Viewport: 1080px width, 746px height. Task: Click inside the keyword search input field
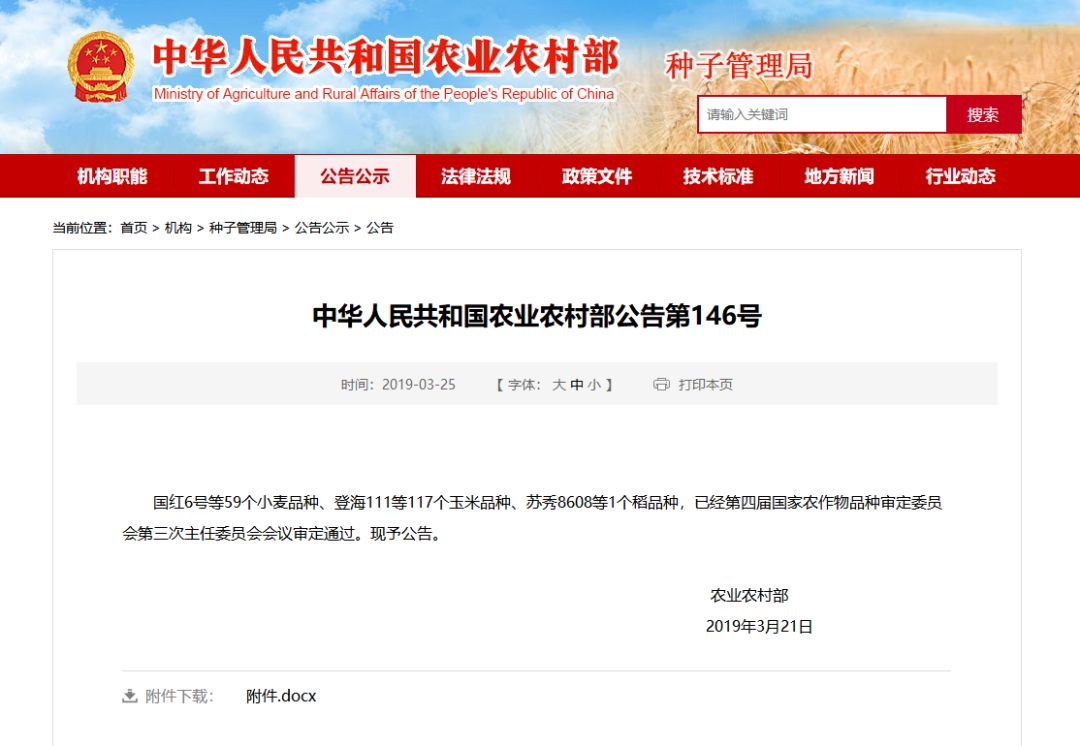(820, 114)
